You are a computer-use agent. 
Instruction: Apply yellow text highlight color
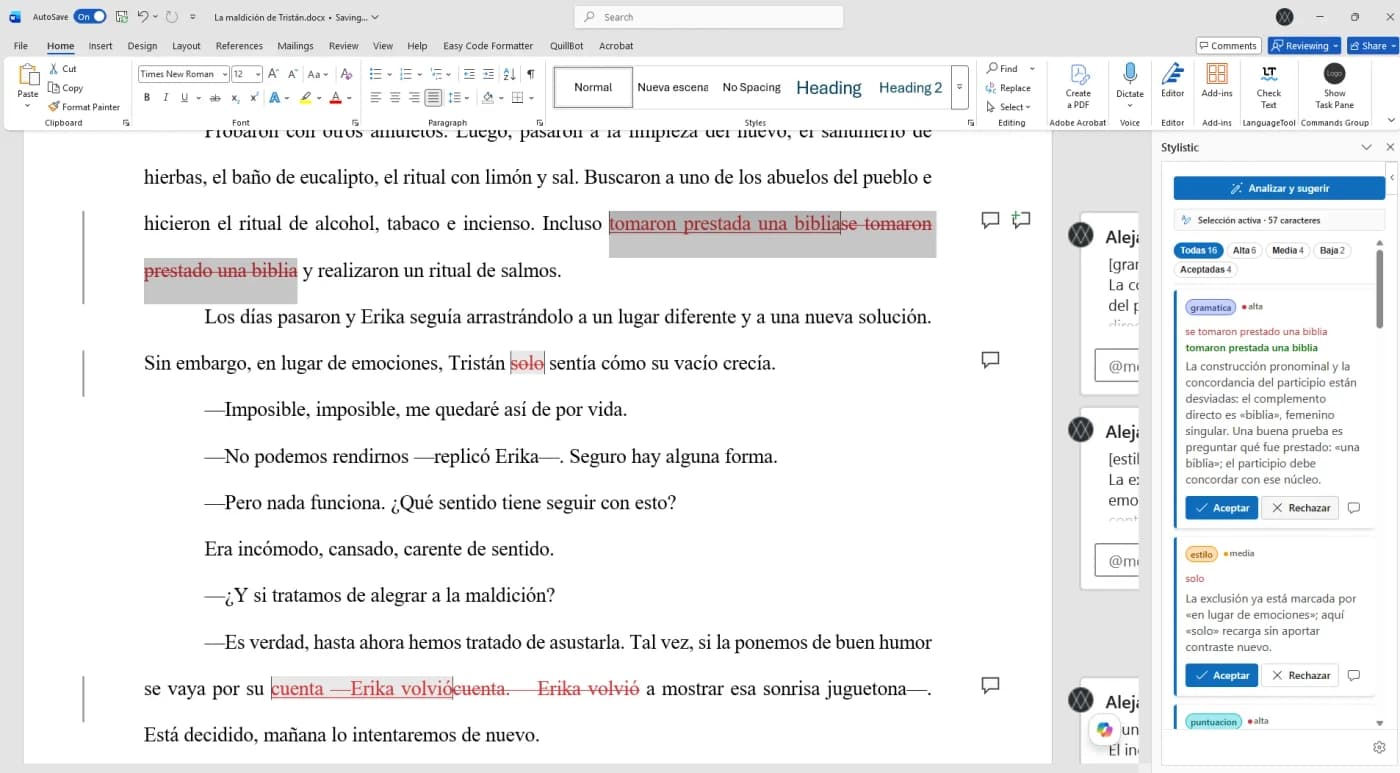(x=305, y=98)
